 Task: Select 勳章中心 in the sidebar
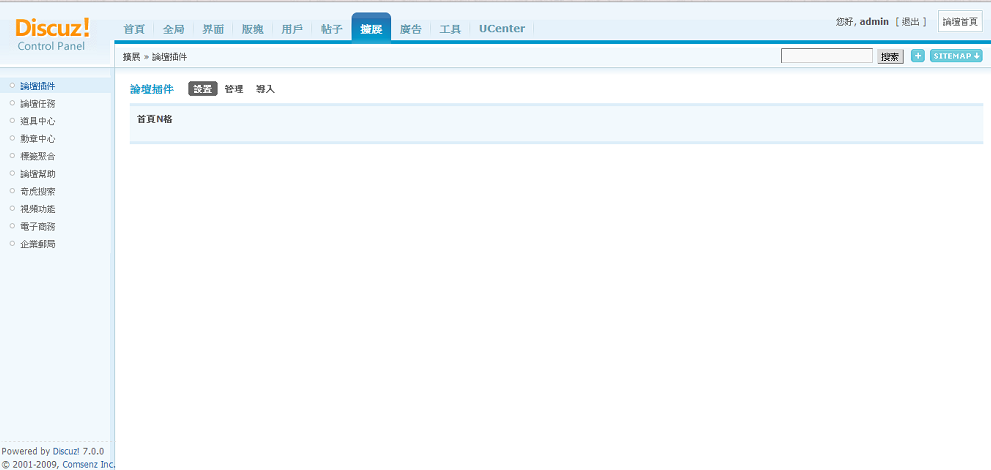(38, 138)
